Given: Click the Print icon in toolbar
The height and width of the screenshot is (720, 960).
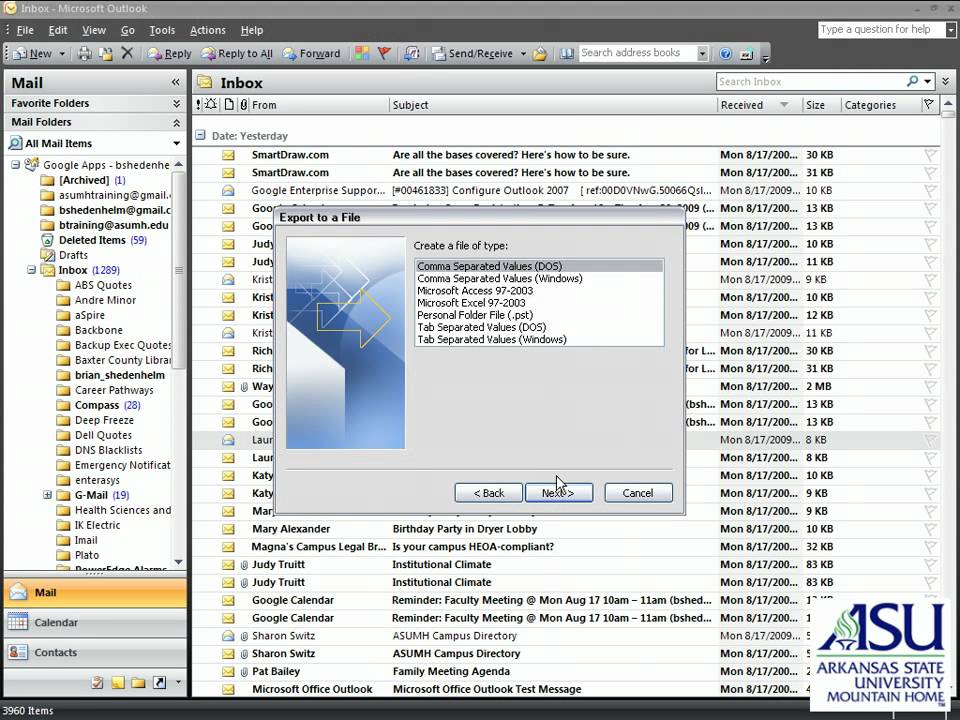Looking at the screenshot, I should (x=84, y=54).
